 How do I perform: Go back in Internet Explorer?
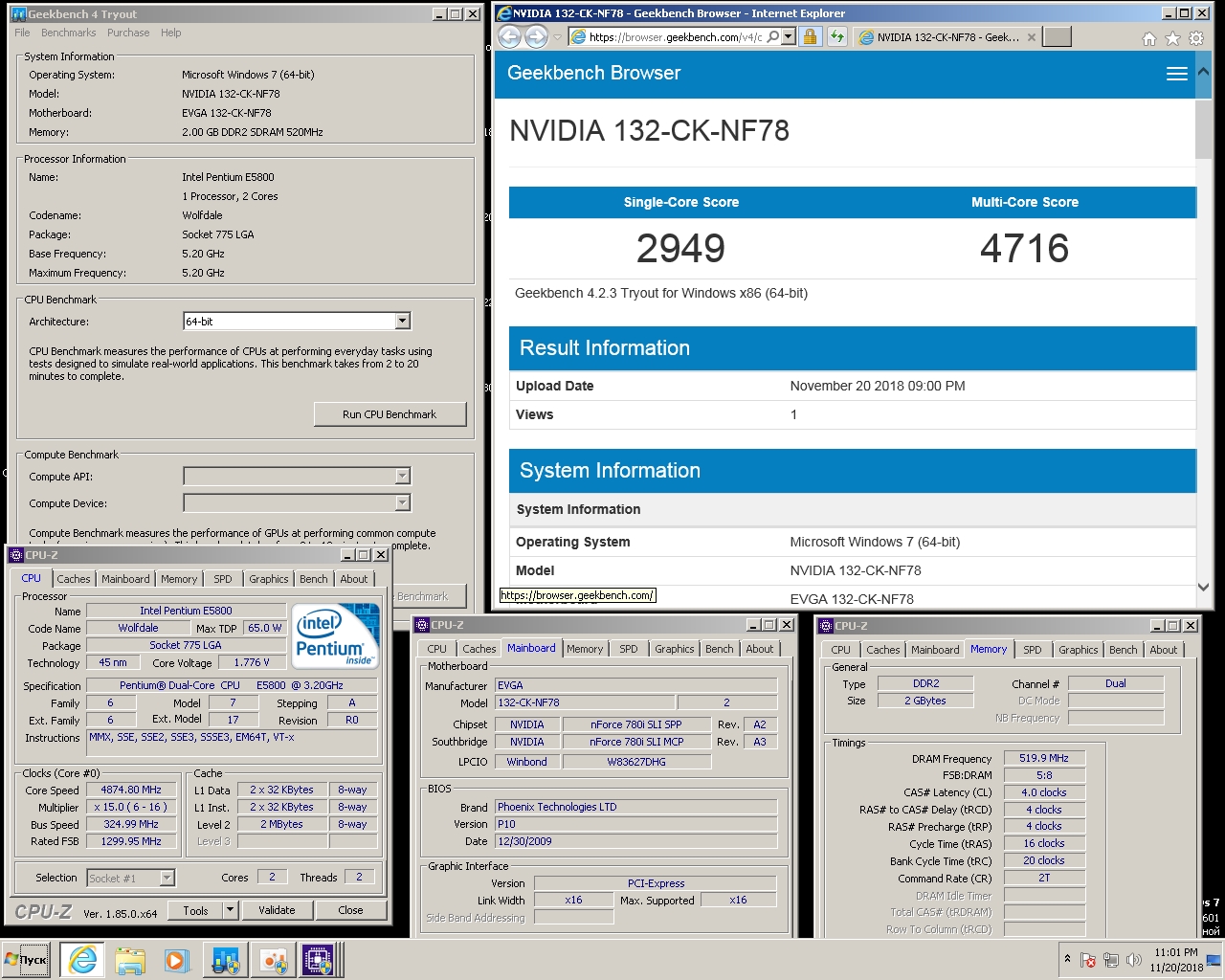point(509,37)
